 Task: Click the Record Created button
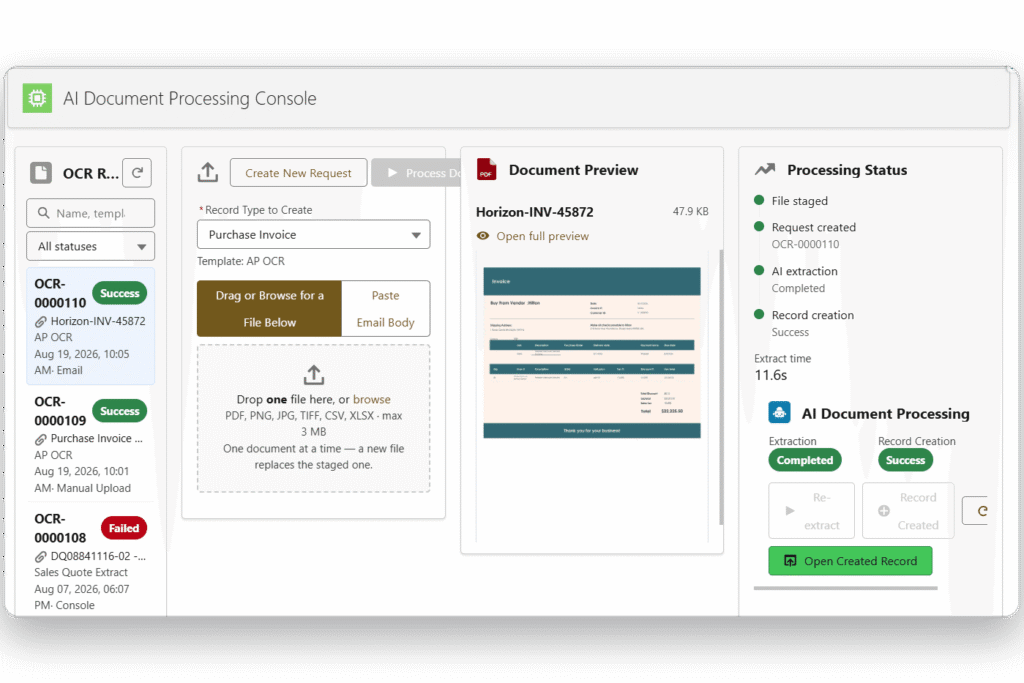tap(908, 511)
